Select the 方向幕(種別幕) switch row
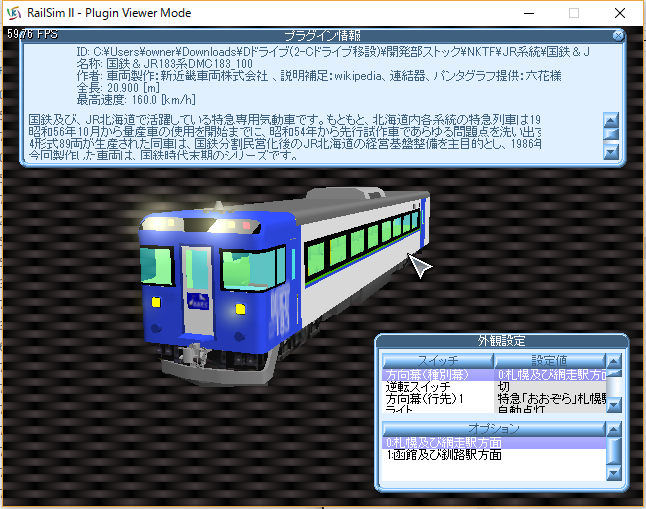Screen dimensions: 646x509 pyautogui.click(x=438, y=375)
